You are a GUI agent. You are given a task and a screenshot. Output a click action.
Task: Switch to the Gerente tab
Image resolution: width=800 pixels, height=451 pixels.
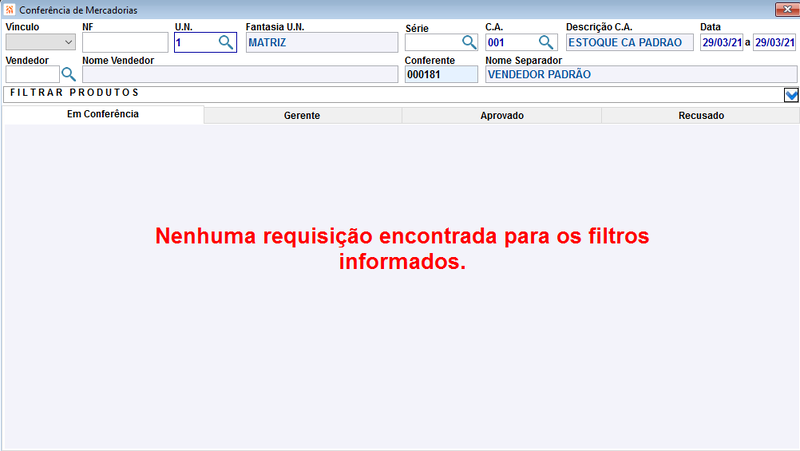coord(302,116)
